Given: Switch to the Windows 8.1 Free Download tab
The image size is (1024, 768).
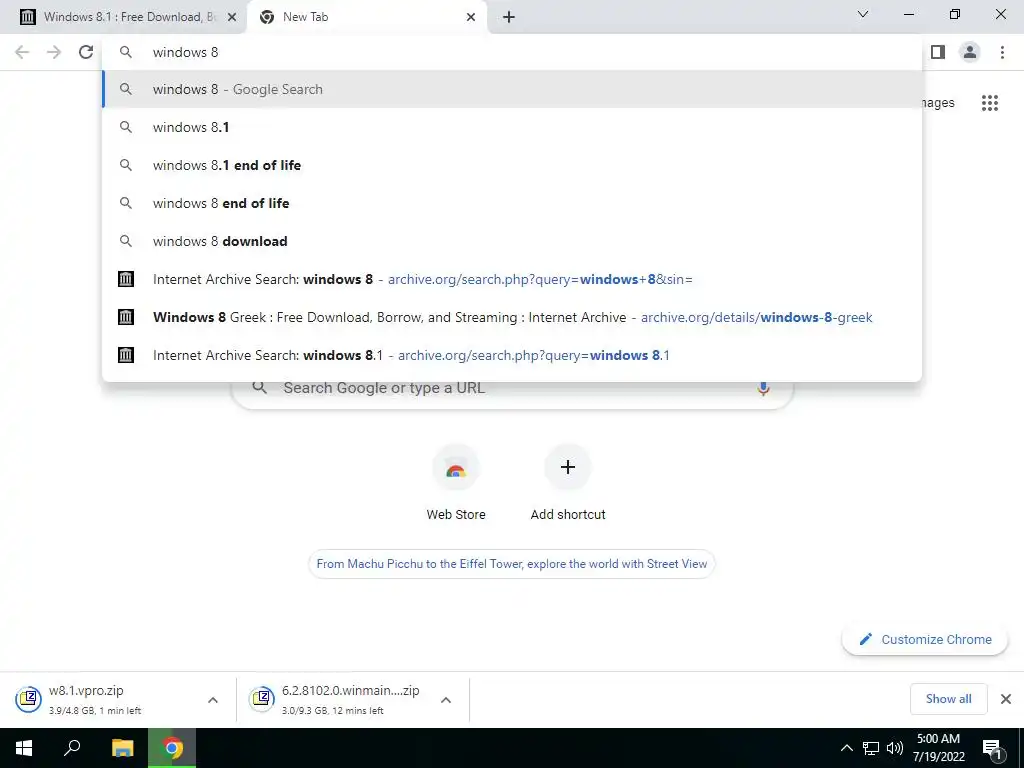Looking at the screenshot, I should (123, 18).
